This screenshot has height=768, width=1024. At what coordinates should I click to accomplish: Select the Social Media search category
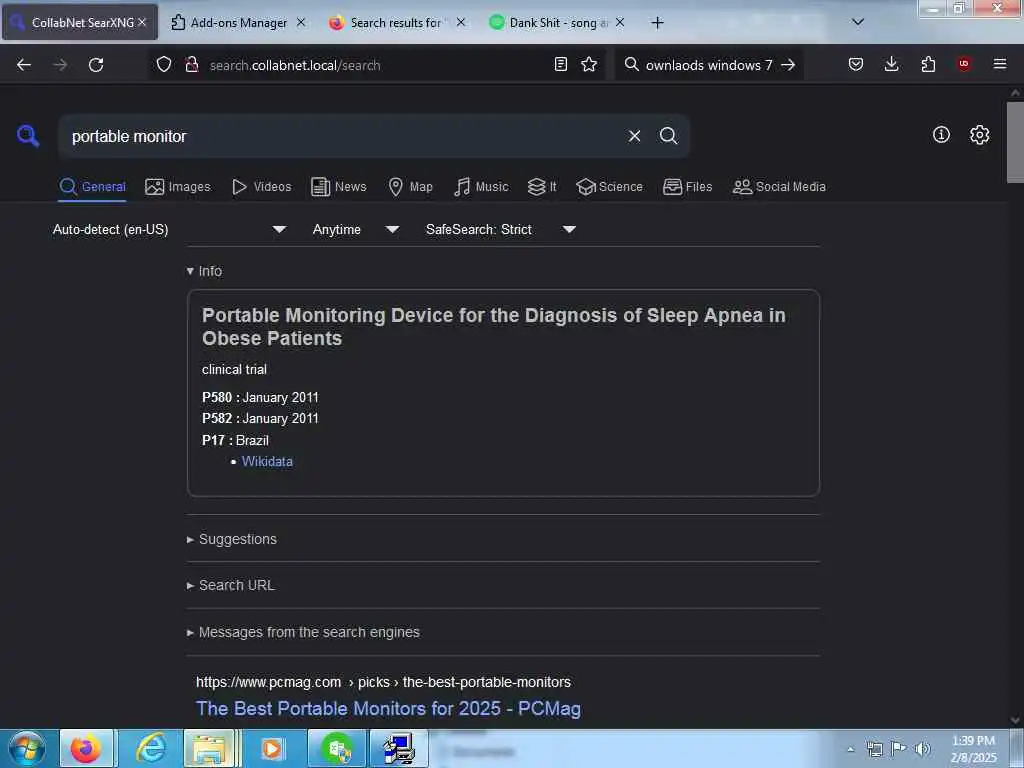coord(779,187)
